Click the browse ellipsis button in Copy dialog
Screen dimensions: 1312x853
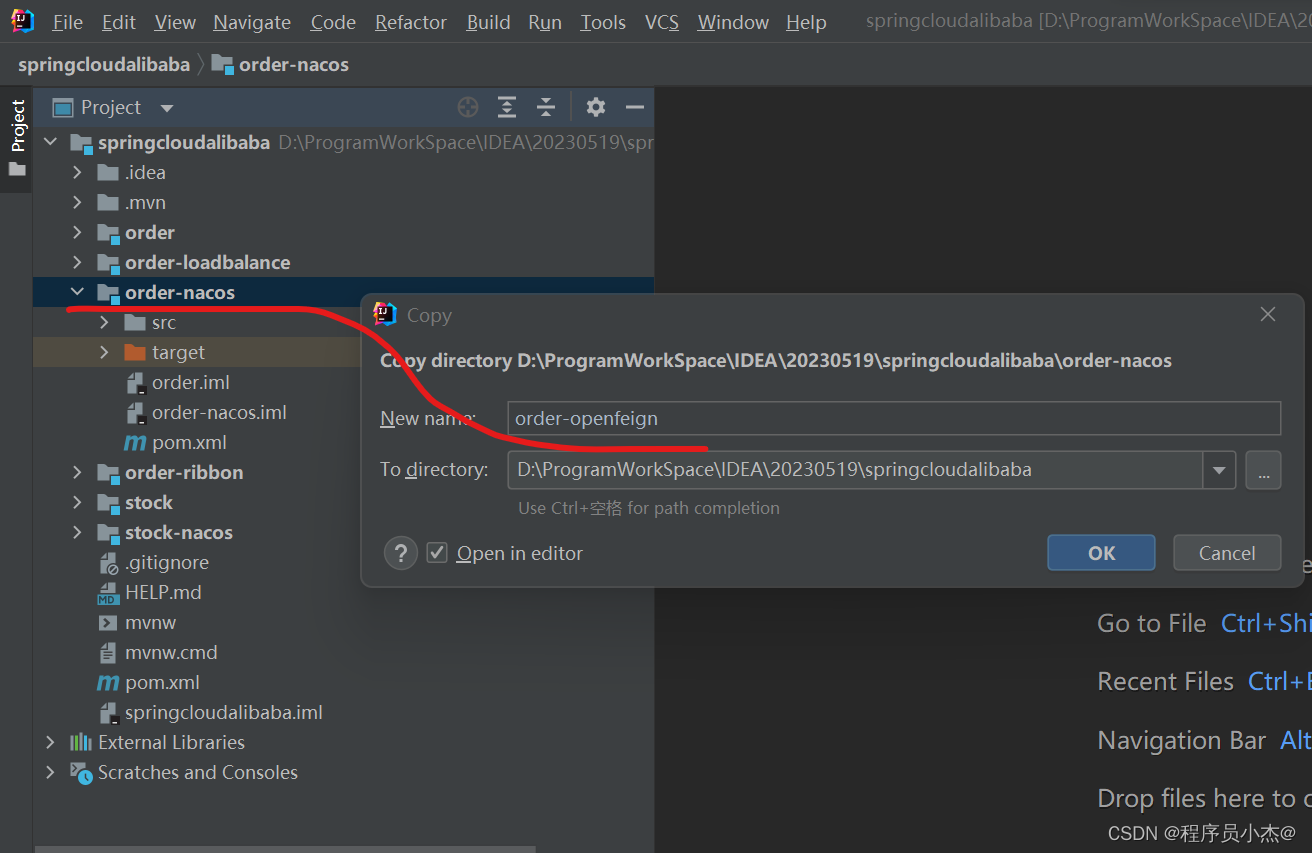click(1263, 470)
